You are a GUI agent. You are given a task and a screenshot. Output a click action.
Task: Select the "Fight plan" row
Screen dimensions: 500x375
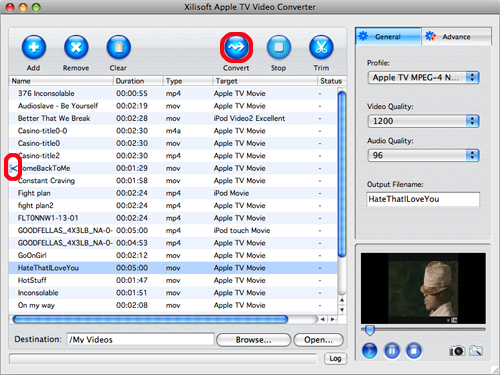[x=173, y=193]
